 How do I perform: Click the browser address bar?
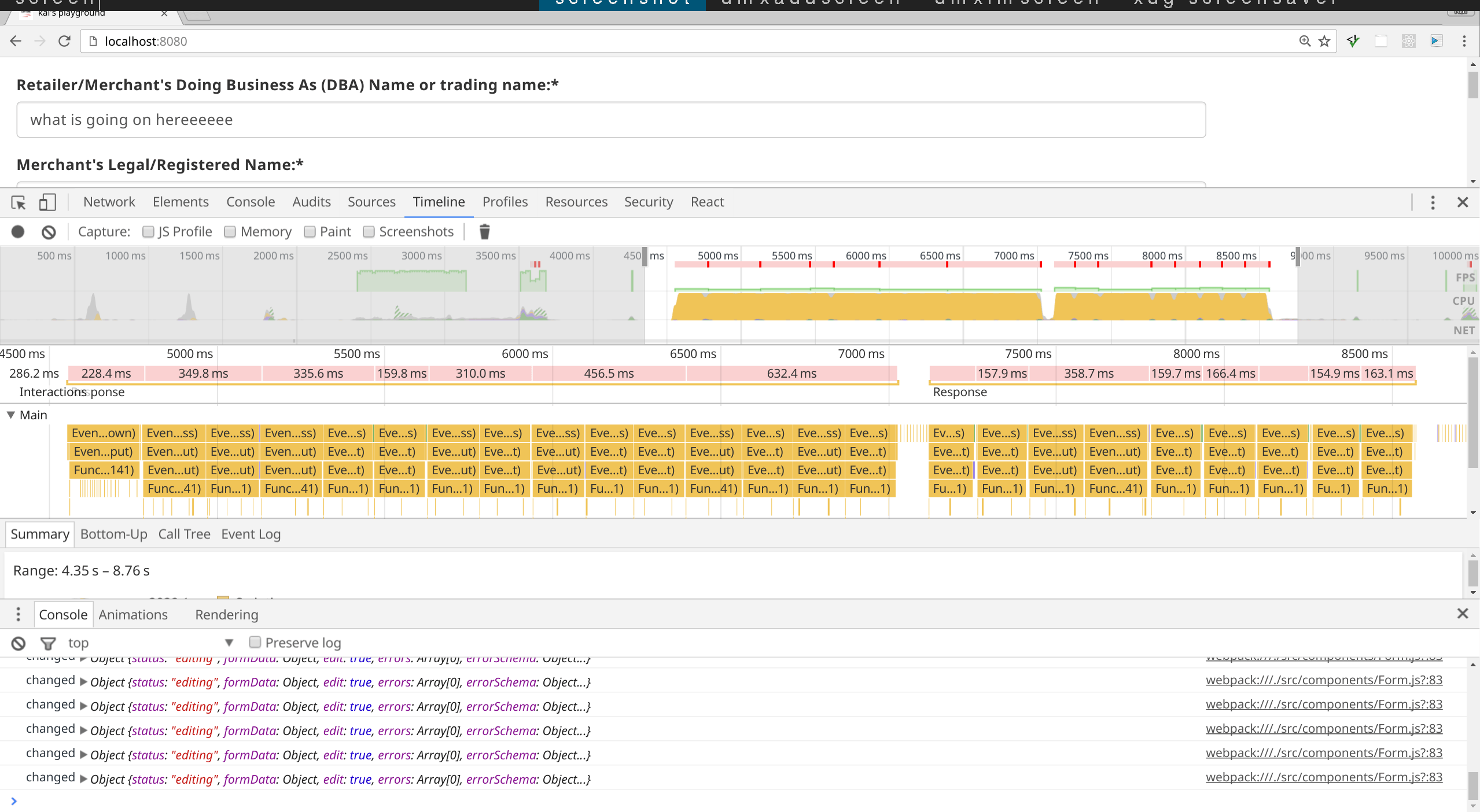[x=405, y=41]
